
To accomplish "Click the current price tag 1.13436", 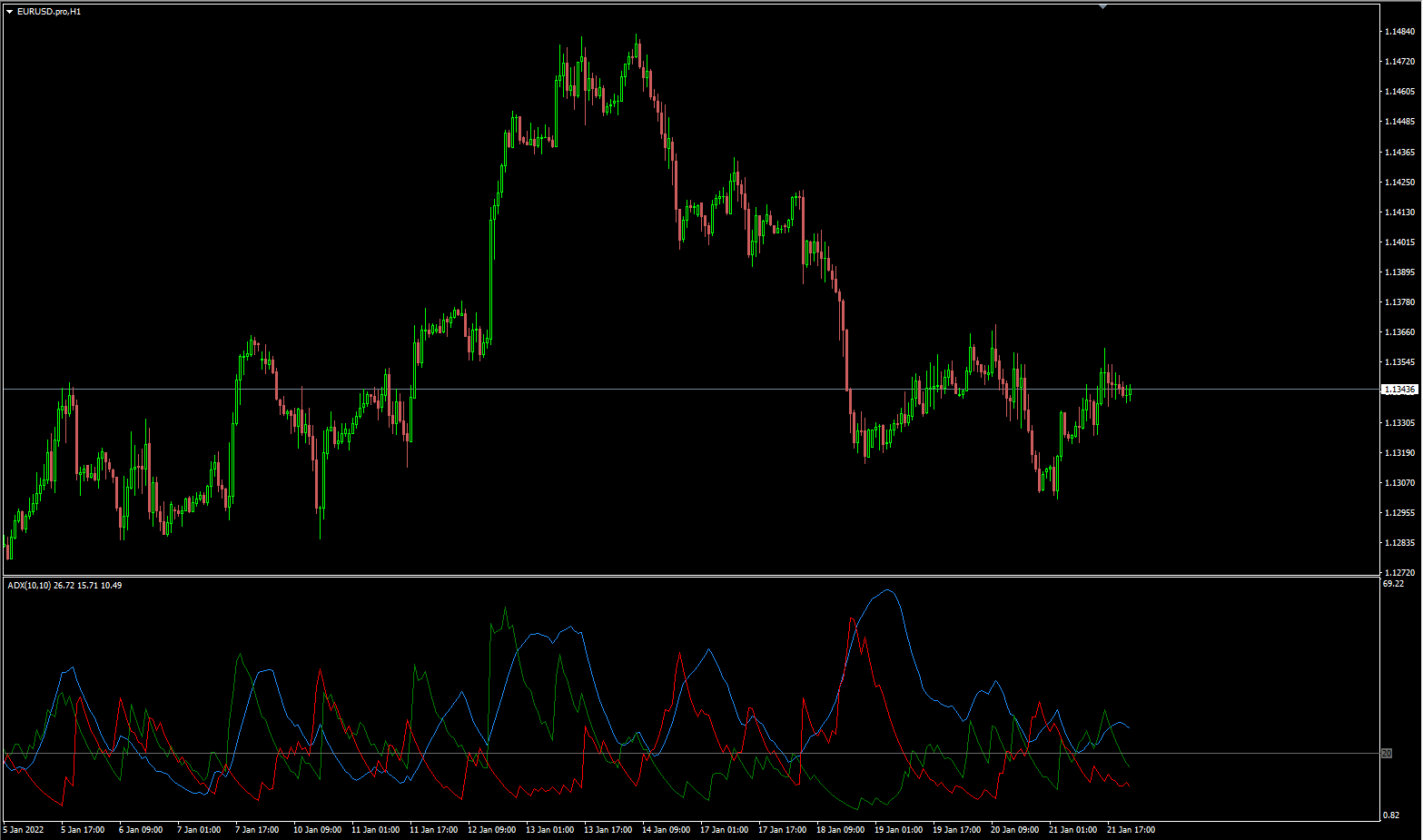I will (x=1398, y=389).
